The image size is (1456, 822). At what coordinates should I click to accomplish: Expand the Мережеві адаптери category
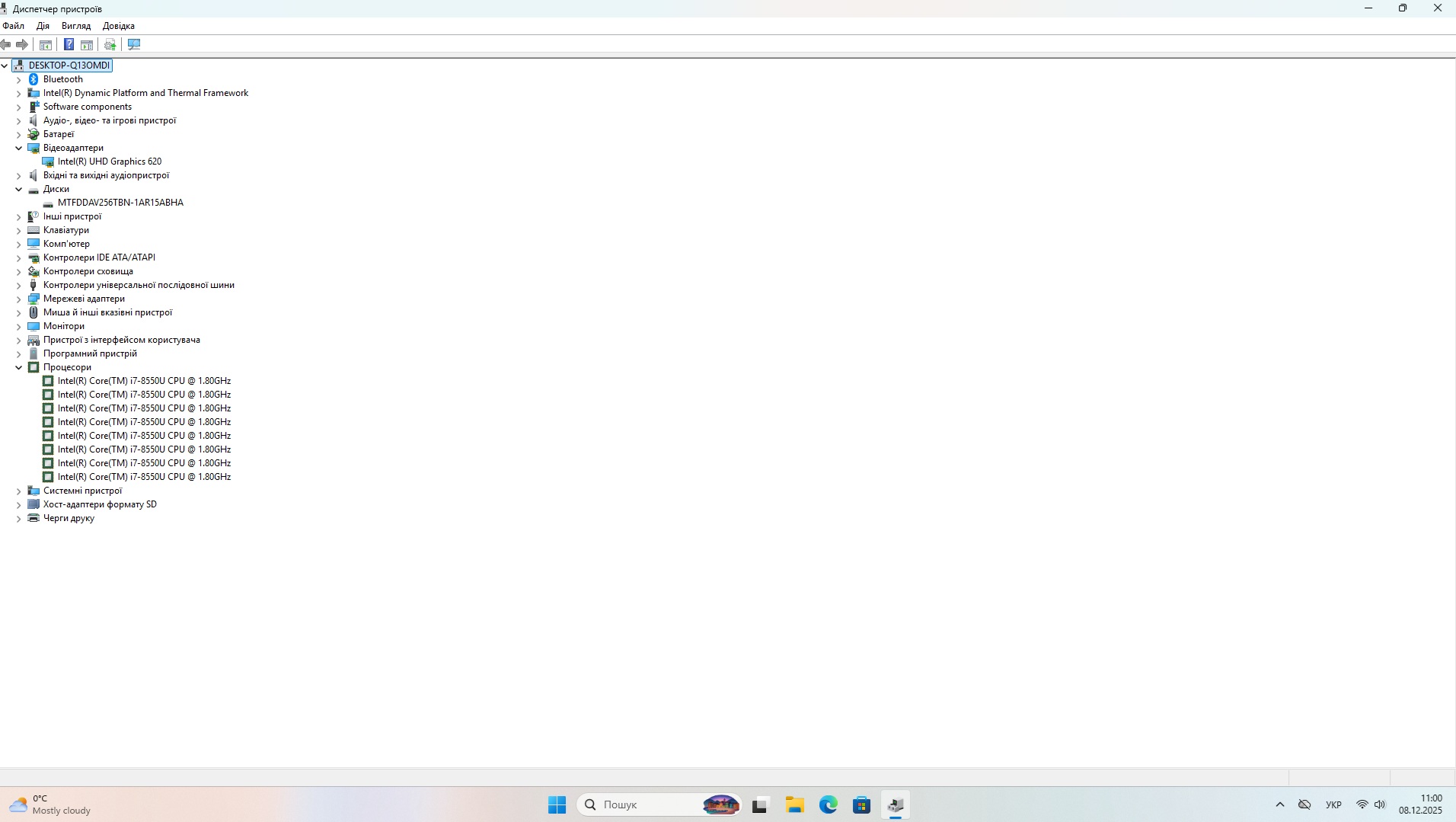coord(19,299)
